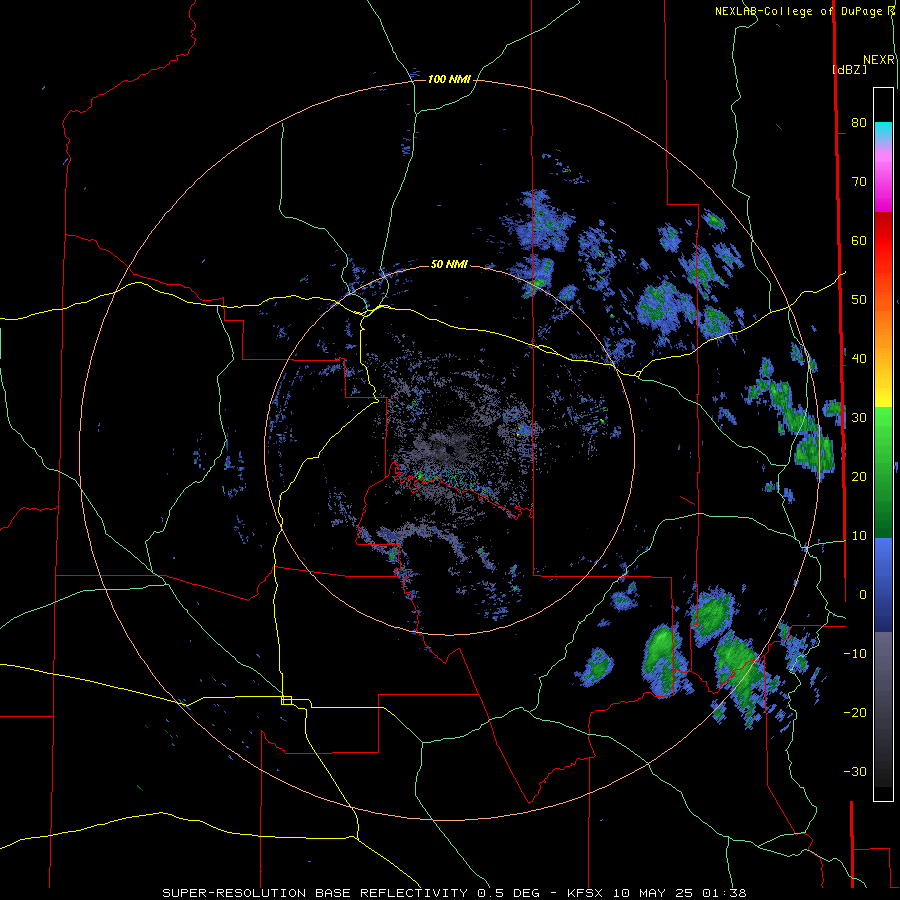Click the "50 NMI" range ring label

tap(449, 264)
